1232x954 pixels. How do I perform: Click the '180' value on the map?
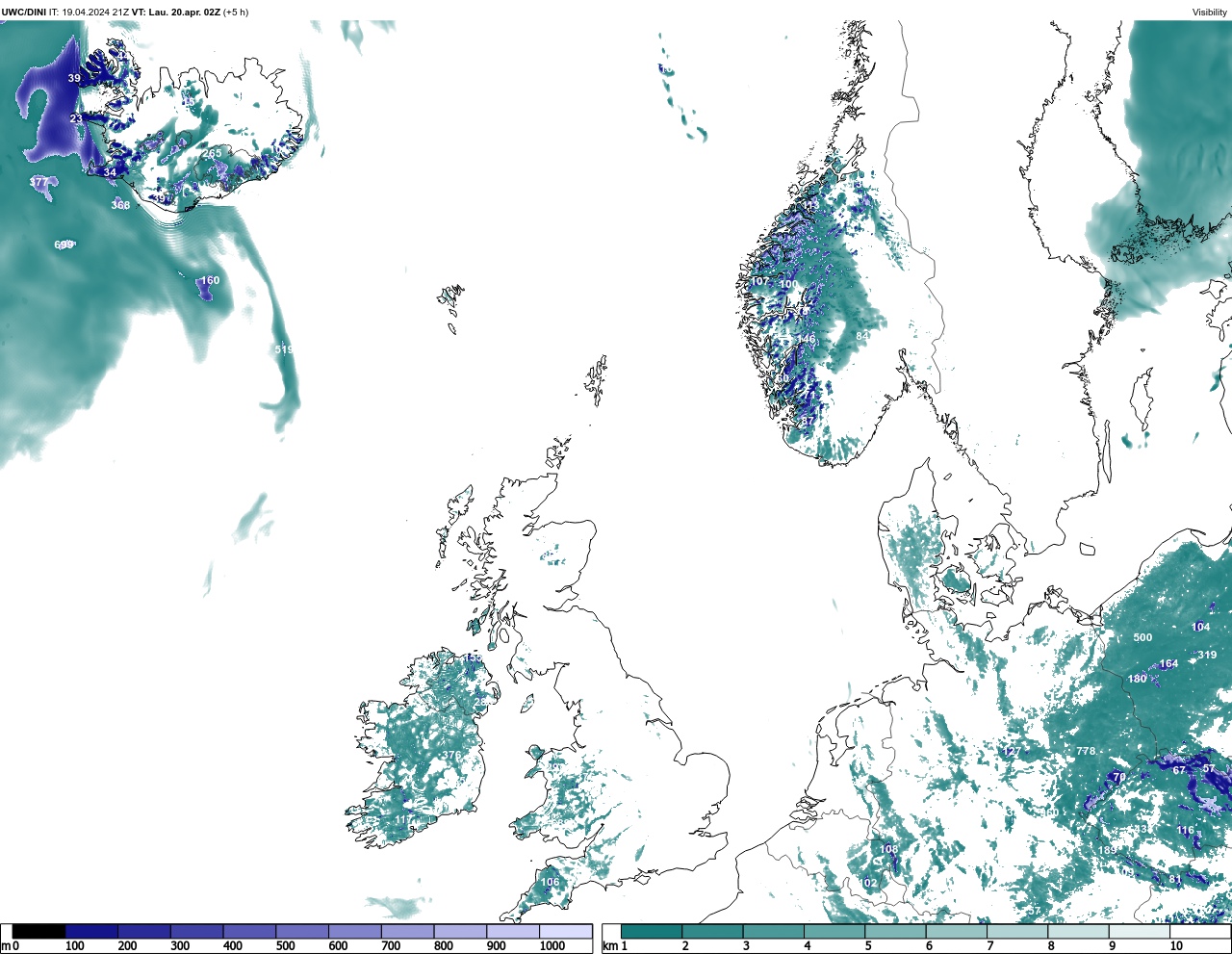pos(1138,679)
